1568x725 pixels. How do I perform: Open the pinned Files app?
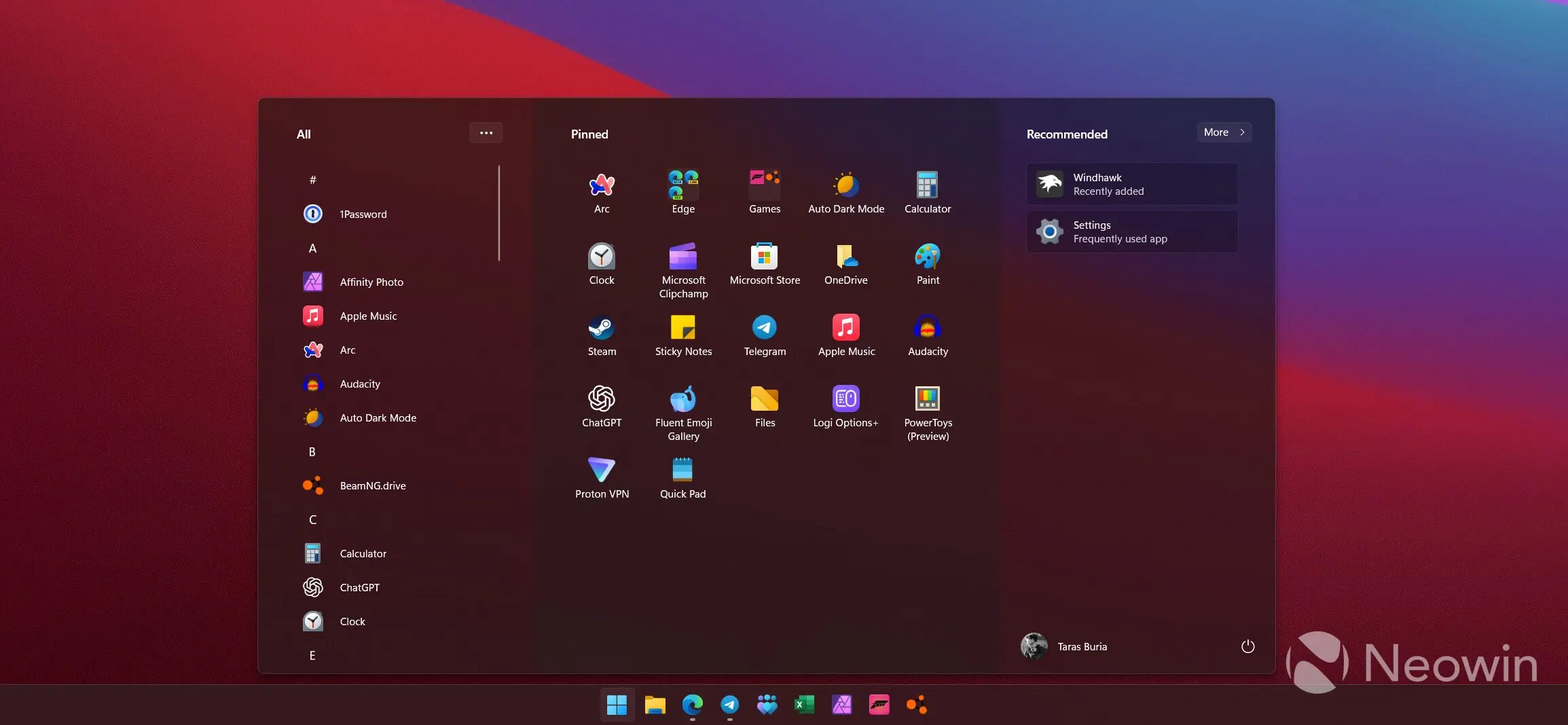click(765, 407)
